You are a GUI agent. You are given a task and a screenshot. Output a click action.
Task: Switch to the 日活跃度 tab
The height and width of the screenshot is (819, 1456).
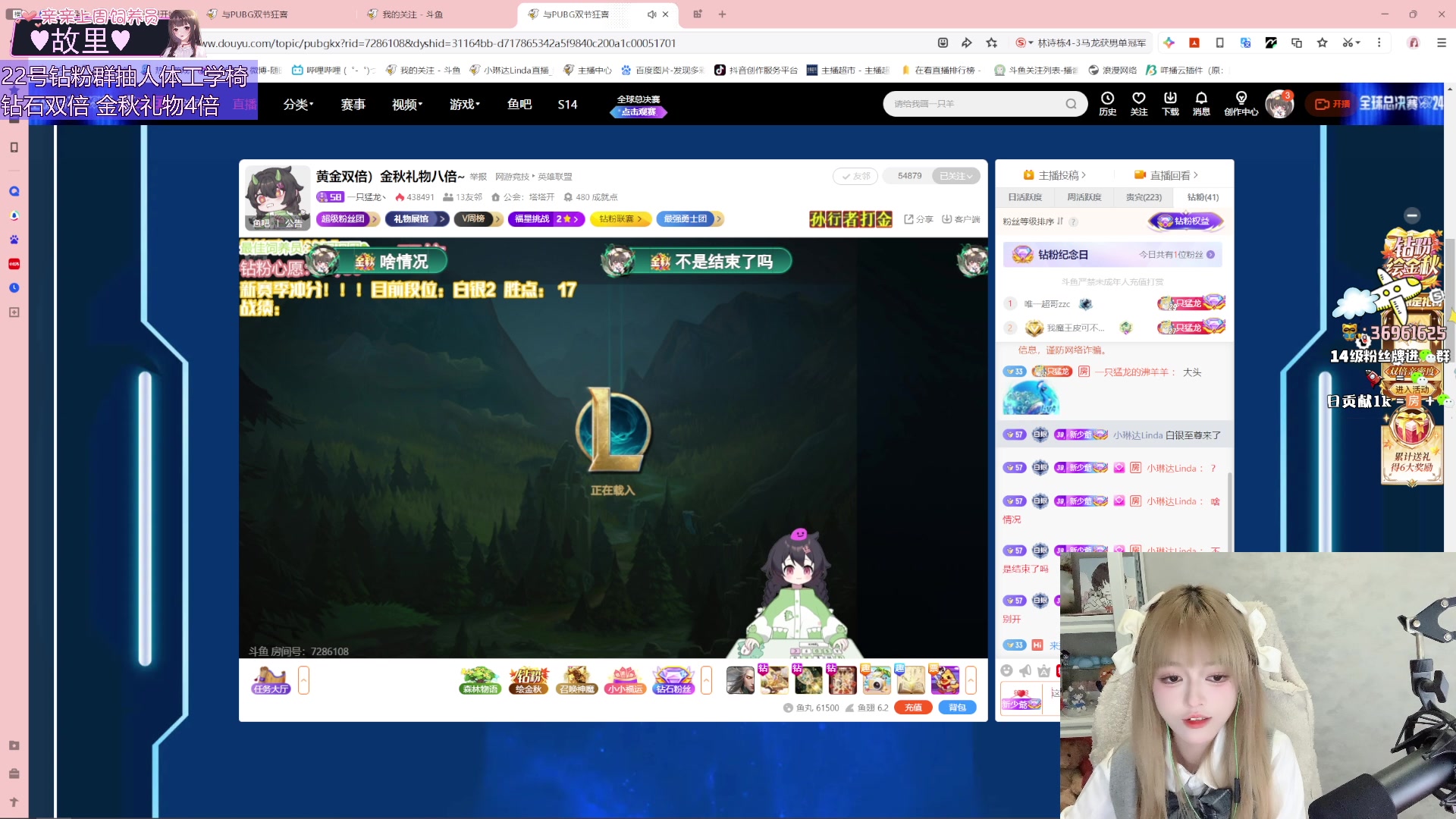[x=1025, y=197]
